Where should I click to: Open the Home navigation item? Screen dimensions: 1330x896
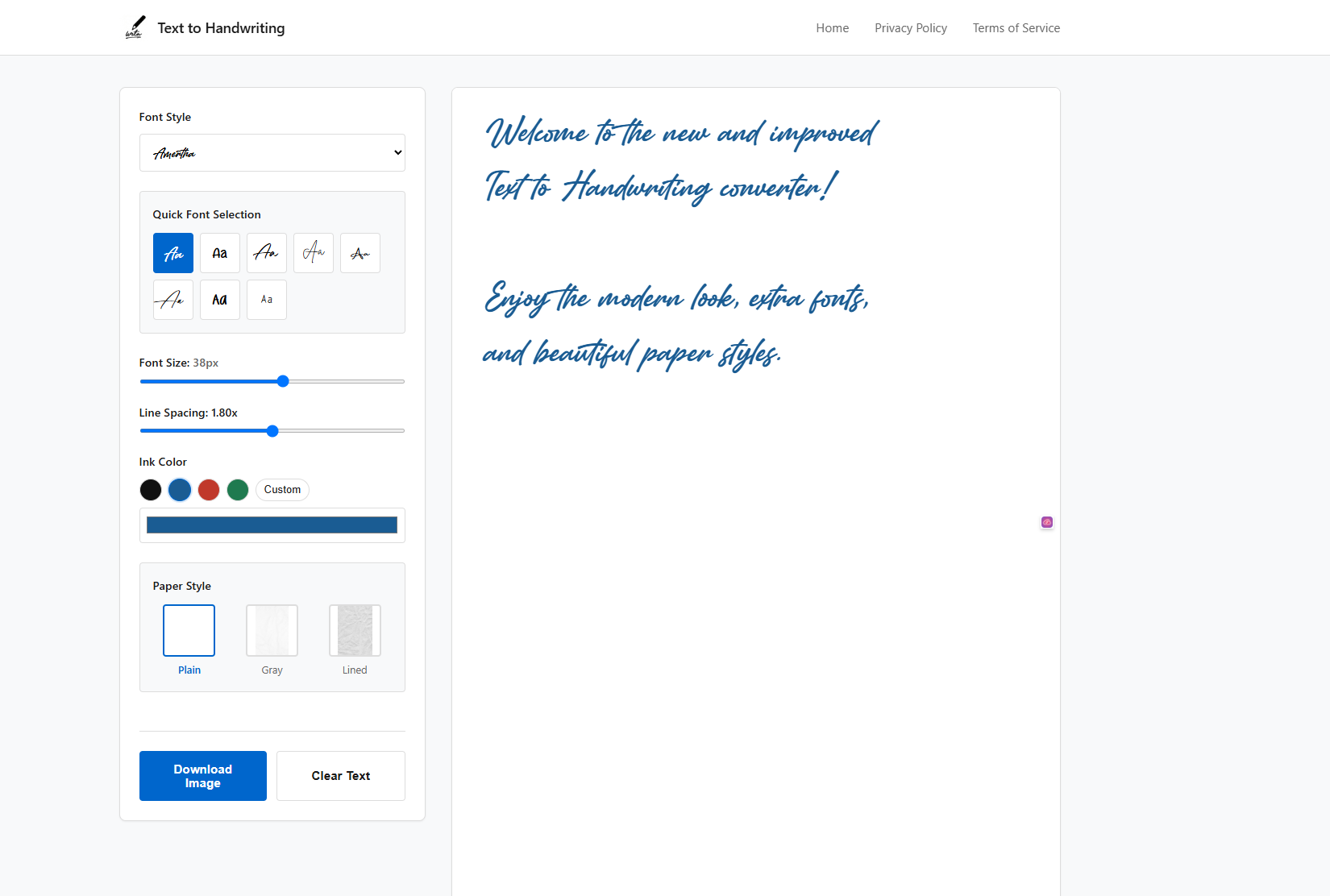pos(832,27)
